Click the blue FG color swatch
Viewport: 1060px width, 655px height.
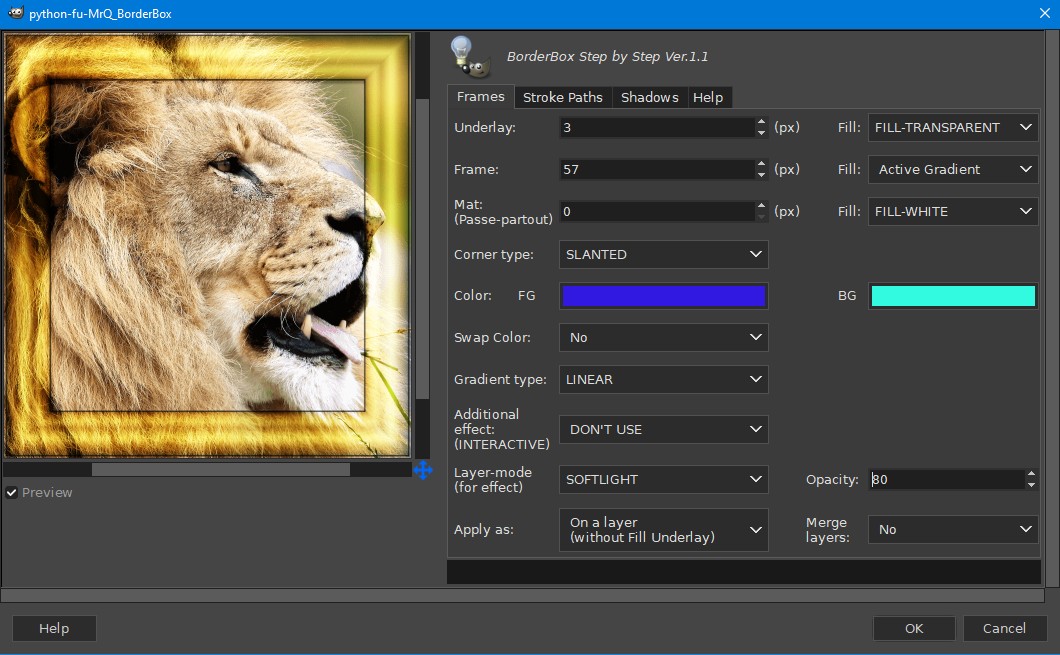click(x=663, y=296)
